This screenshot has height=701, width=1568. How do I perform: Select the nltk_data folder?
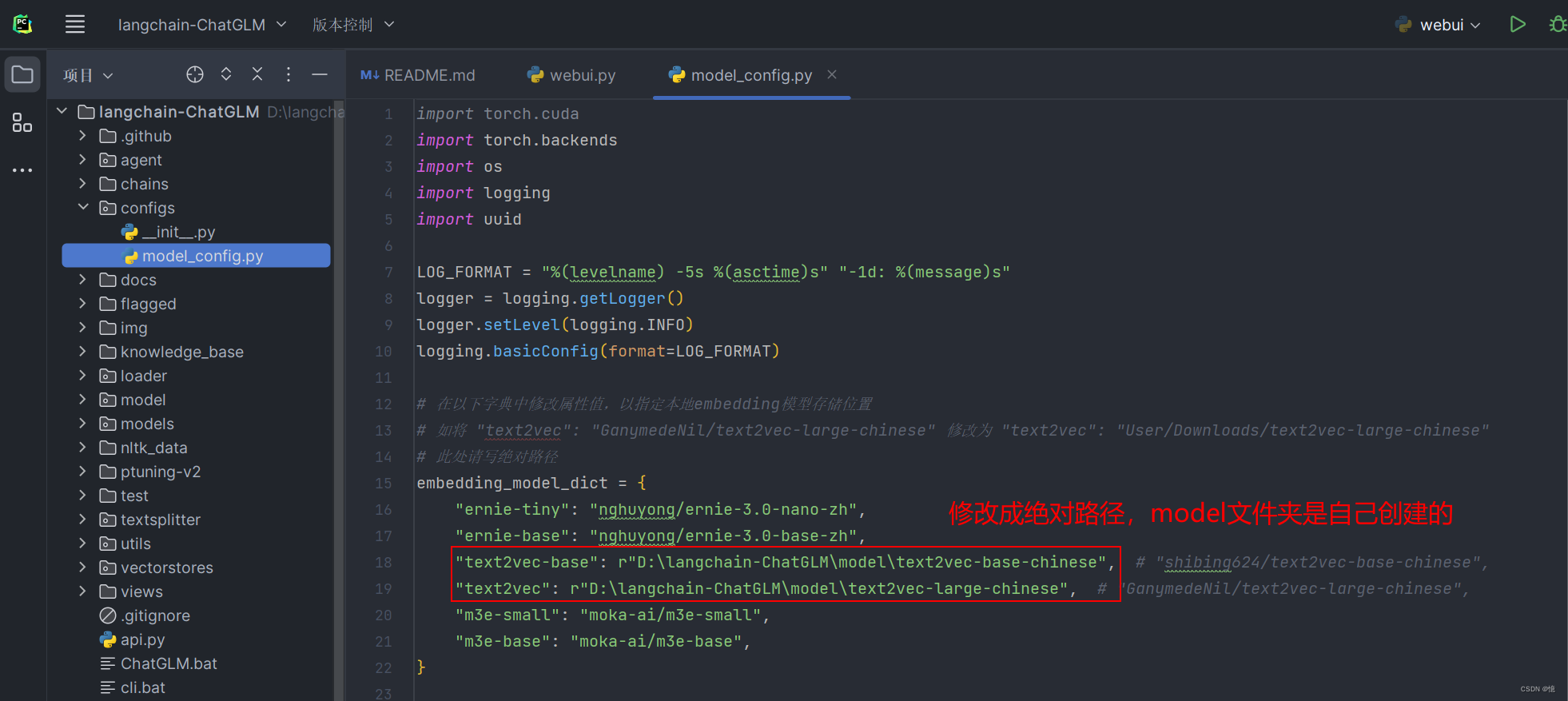pos(143,448)
